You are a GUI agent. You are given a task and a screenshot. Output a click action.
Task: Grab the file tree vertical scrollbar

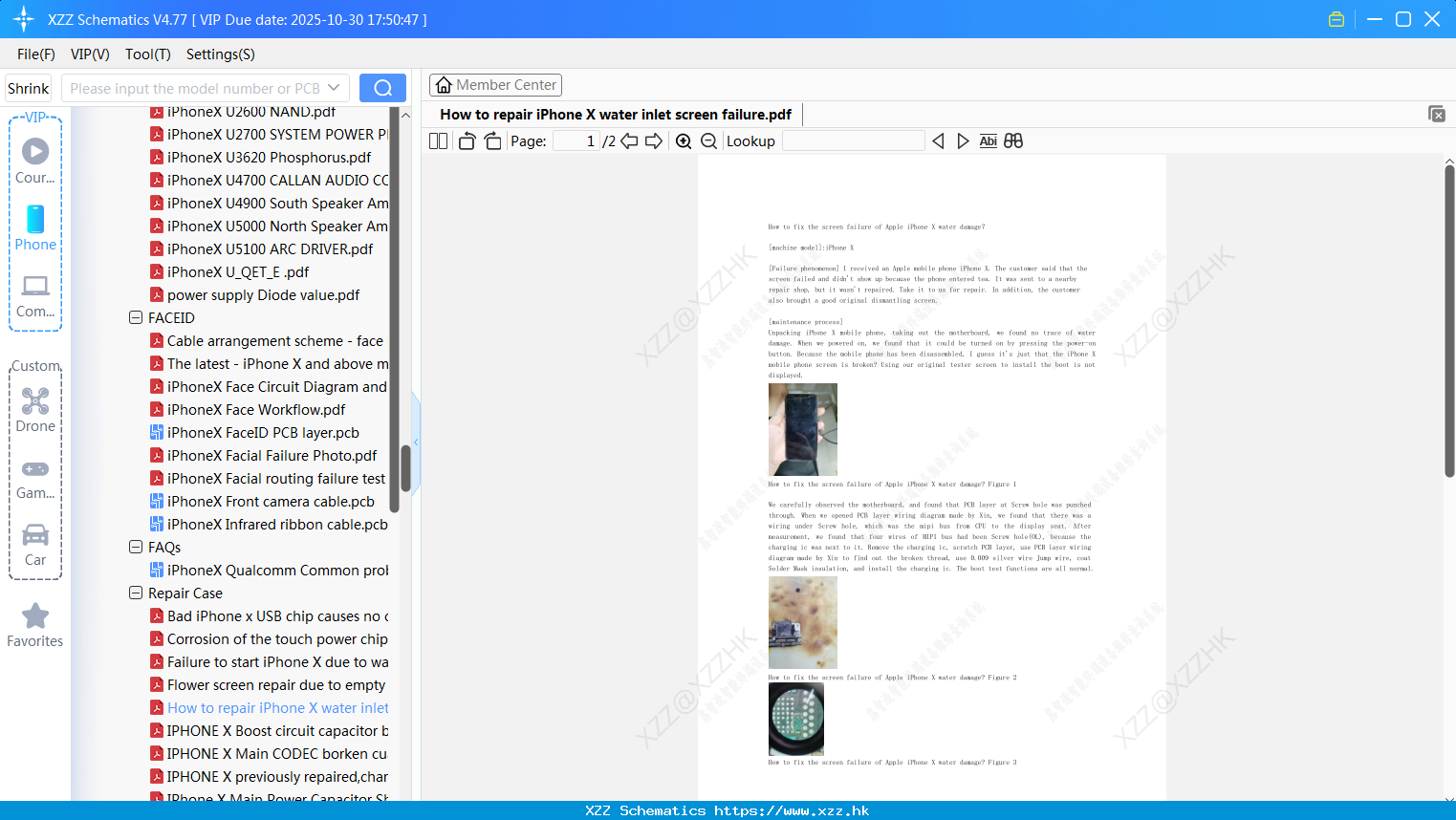[405, 466]
